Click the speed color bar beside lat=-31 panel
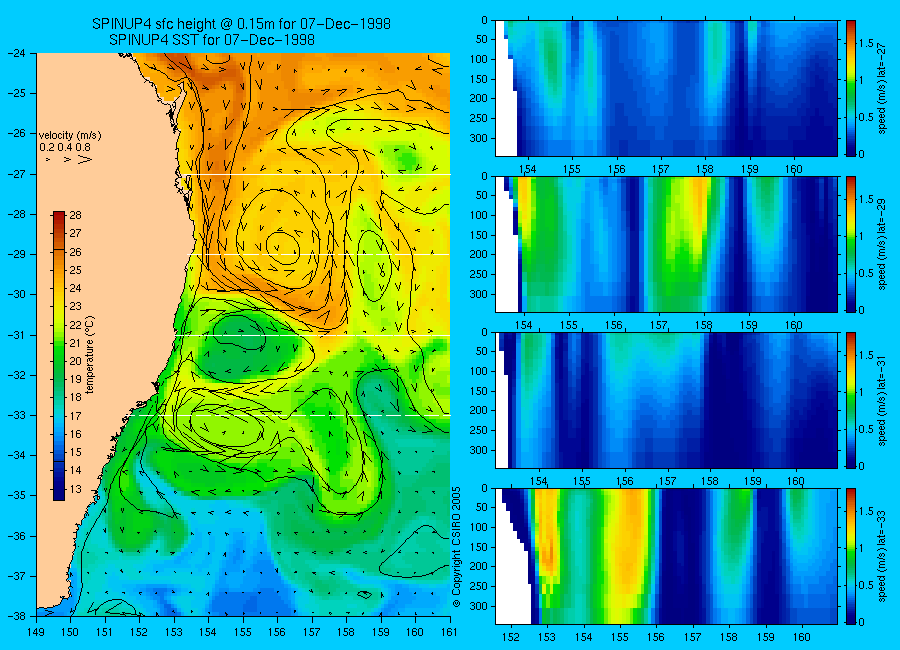 pos(850,400)
